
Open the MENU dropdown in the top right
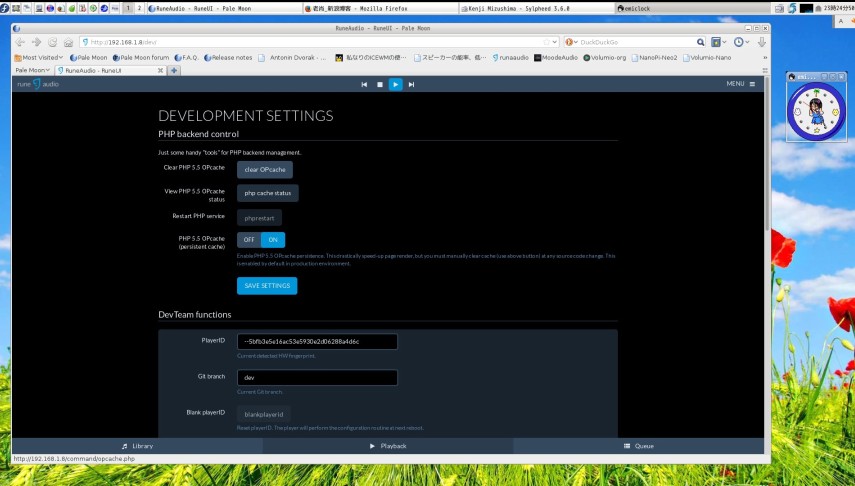click(740, 84)
